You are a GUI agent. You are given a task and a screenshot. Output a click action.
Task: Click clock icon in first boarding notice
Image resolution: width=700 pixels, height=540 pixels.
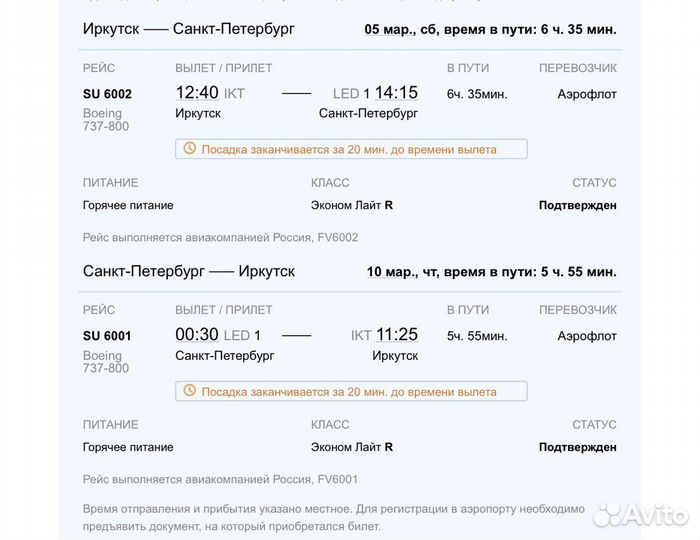[190, 148]
